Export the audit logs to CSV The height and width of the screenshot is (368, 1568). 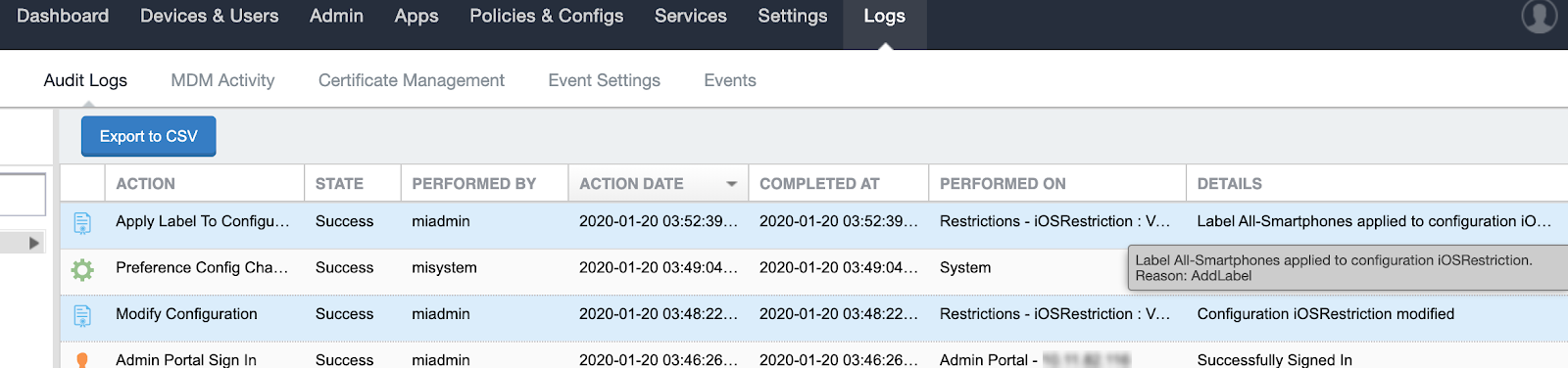pos(149,136)
